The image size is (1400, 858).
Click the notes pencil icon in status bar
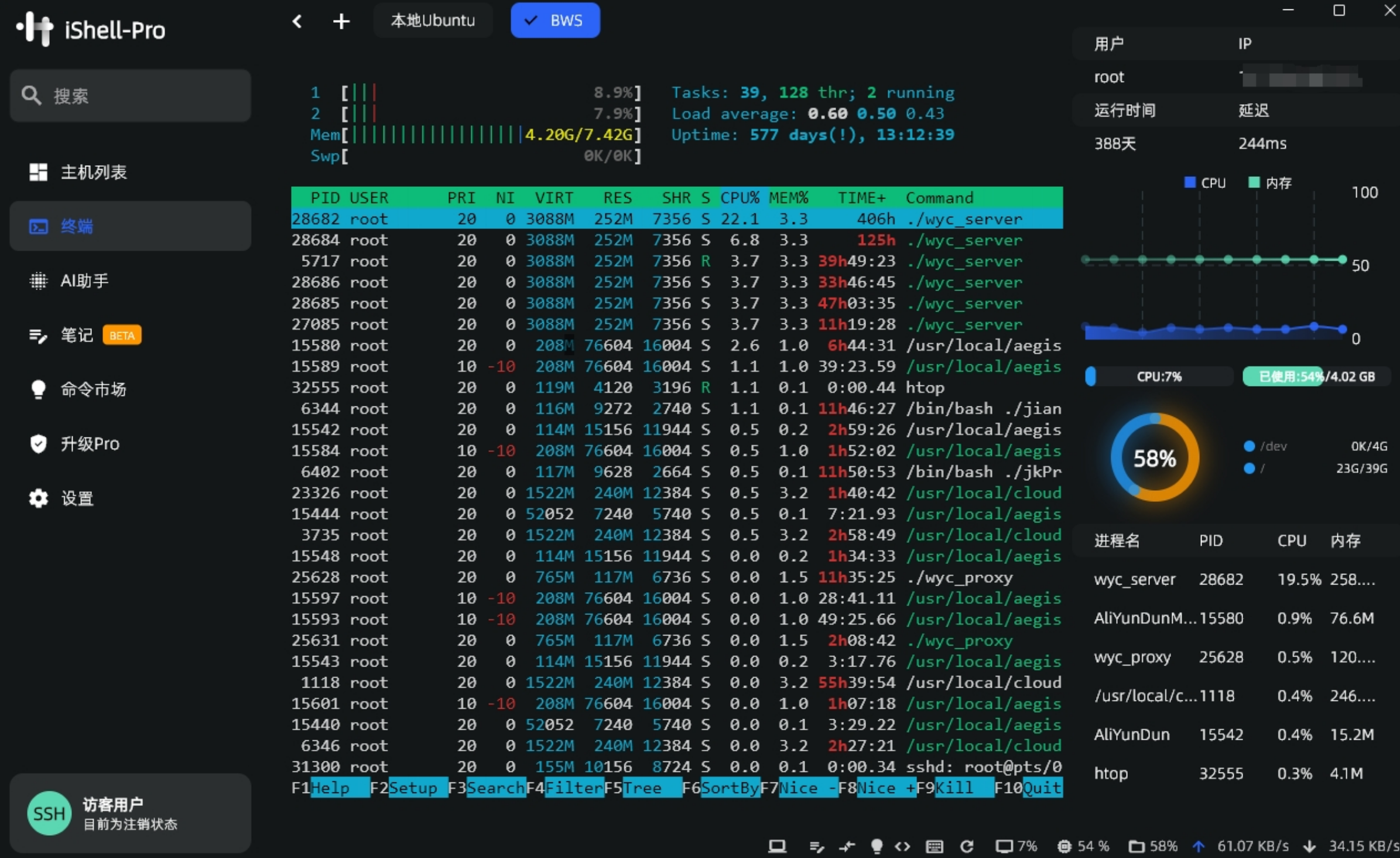click(x=816, y=846)
